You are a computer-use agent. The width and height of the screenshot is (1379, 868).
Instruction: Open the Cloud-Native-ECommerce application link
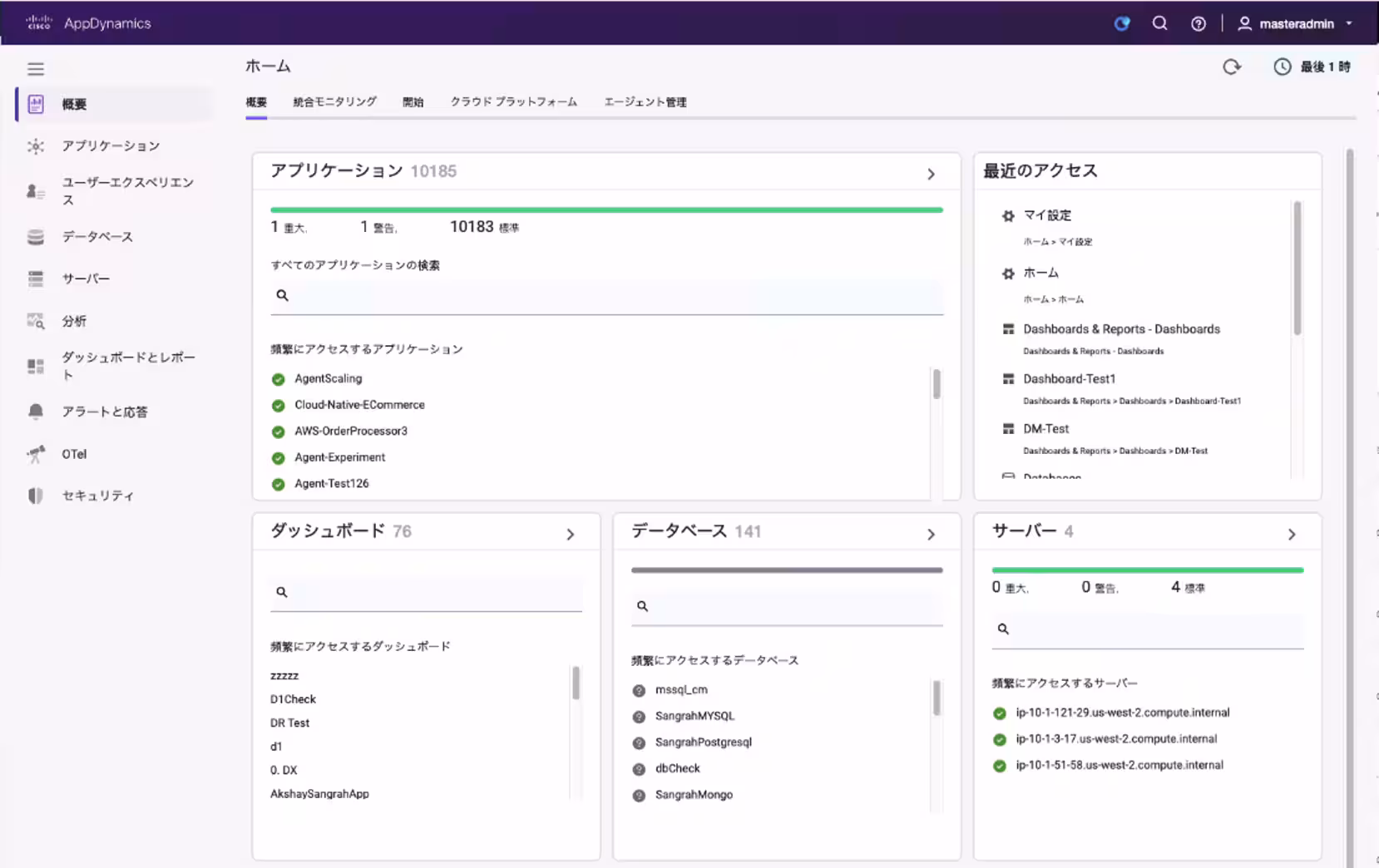coord(359,405)
